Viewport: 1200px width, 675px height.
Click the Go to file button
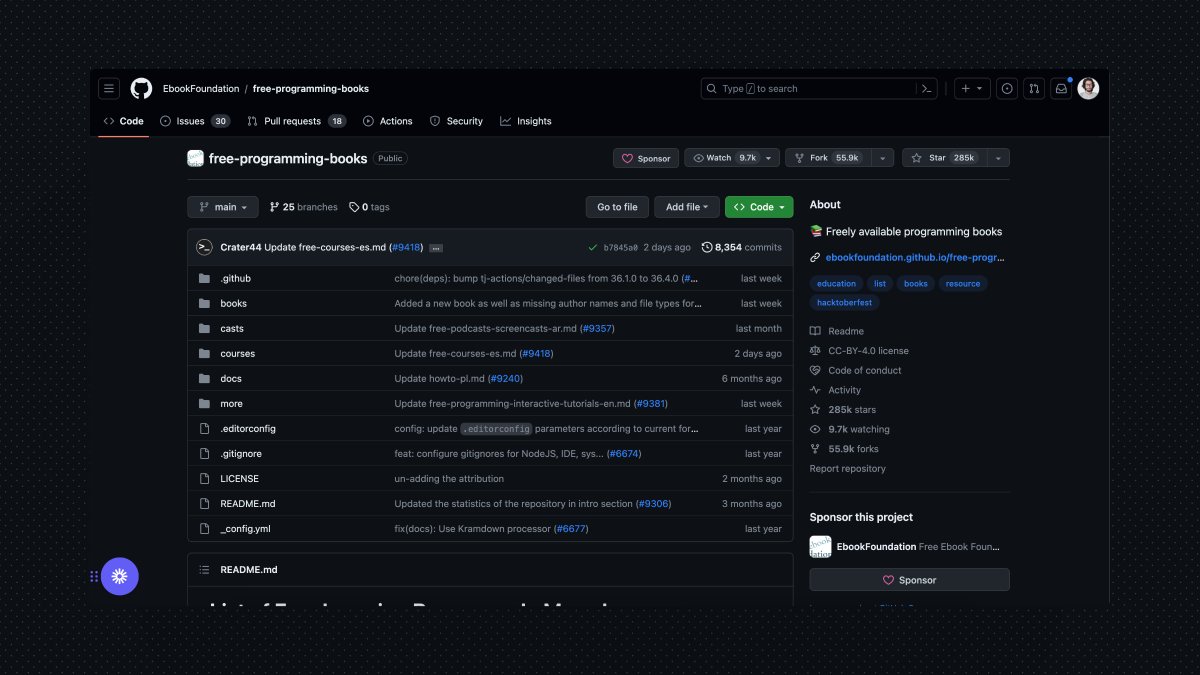pos(617,207)
